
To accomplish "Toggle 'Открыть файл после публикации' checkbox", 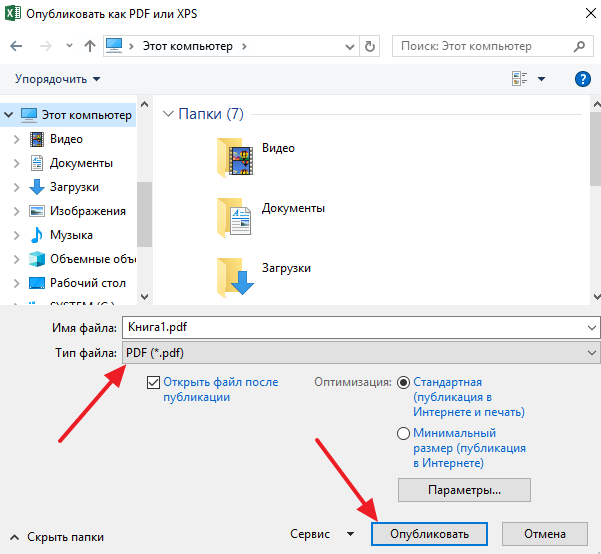I will (x=153, y=382).
